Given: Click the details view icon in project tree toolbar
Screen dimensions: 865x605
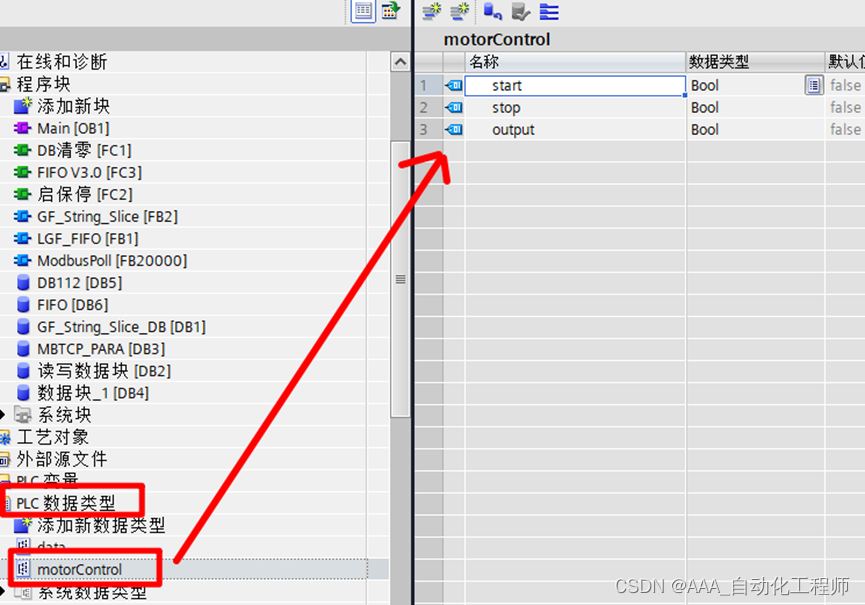Looking at the screenshot, I should 363,10.
